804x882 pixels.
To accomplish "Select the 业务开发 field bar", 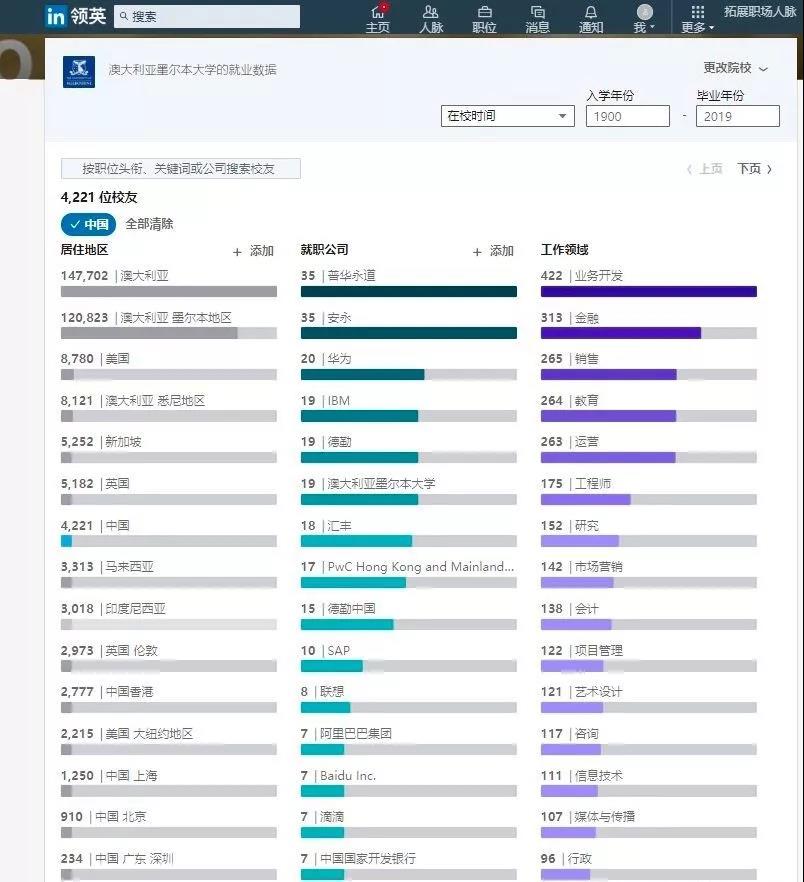I will coord(648,291).
